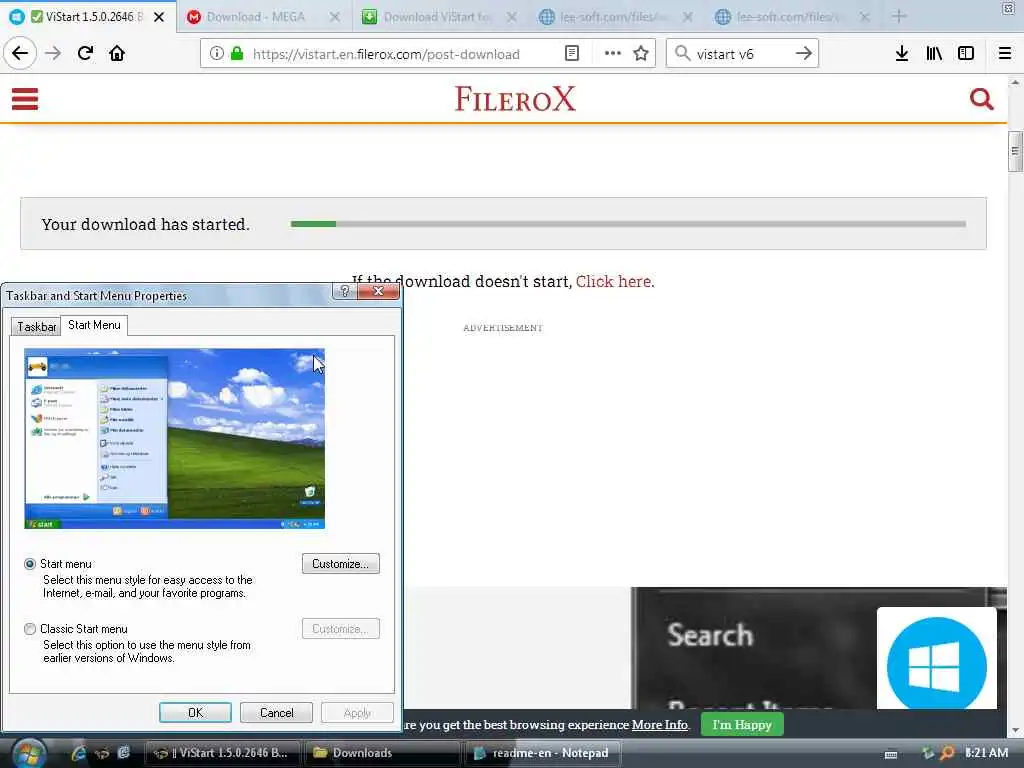Image resolution: width=1024 pixels, height=768 pixels.
Task: Submit search with the arrow button
Action: (804, 54)
